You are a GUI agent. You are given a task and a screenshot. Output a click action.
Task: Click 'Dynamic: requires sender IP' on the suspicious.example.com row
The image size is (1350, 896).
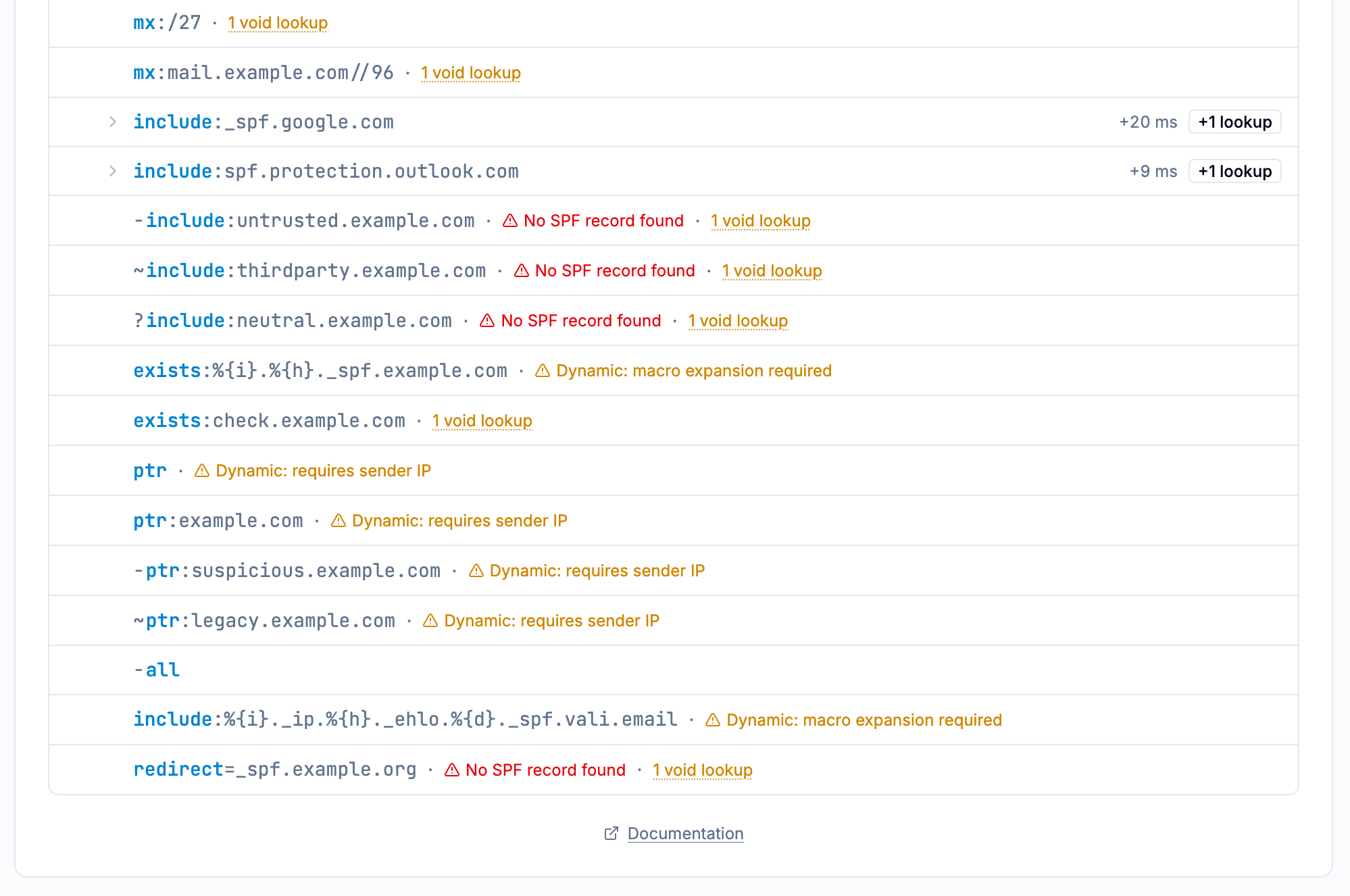(x=597, y=570)
